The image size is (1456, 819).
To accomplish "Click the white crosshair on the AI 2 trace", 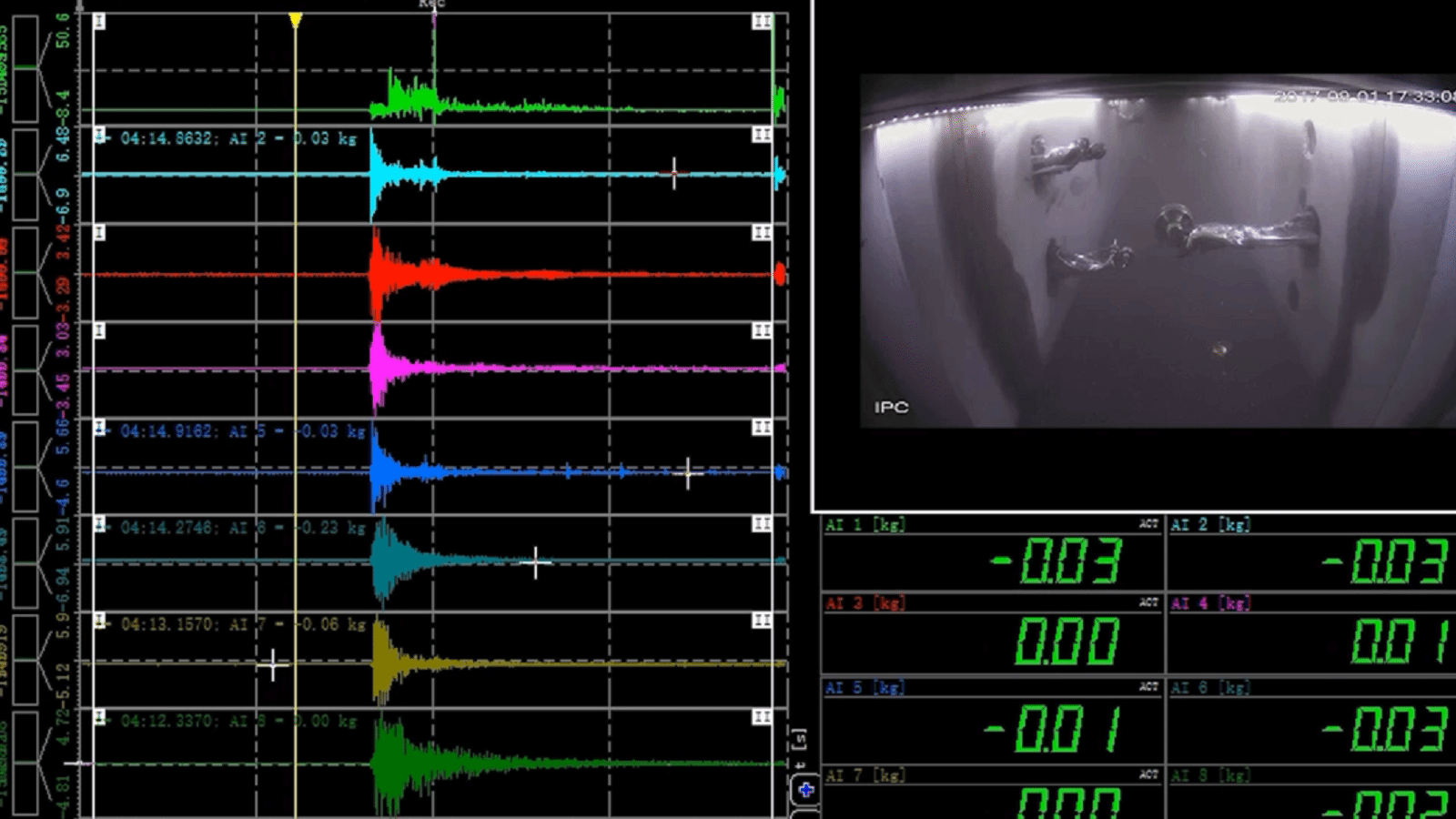I will point(674,173).
